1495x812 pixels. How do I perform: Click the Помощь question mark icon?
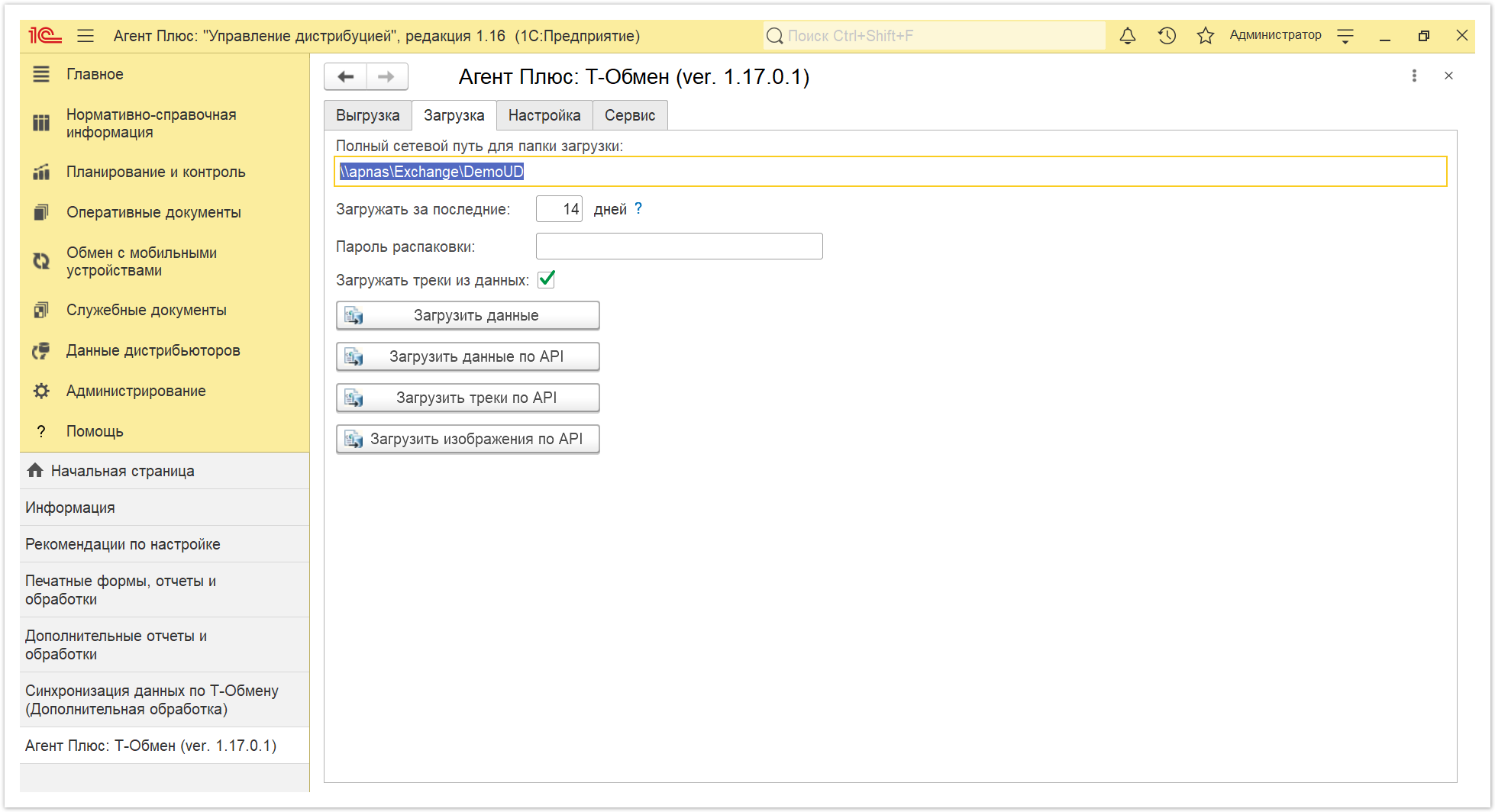pyautogui.click(x=41, y=431)
